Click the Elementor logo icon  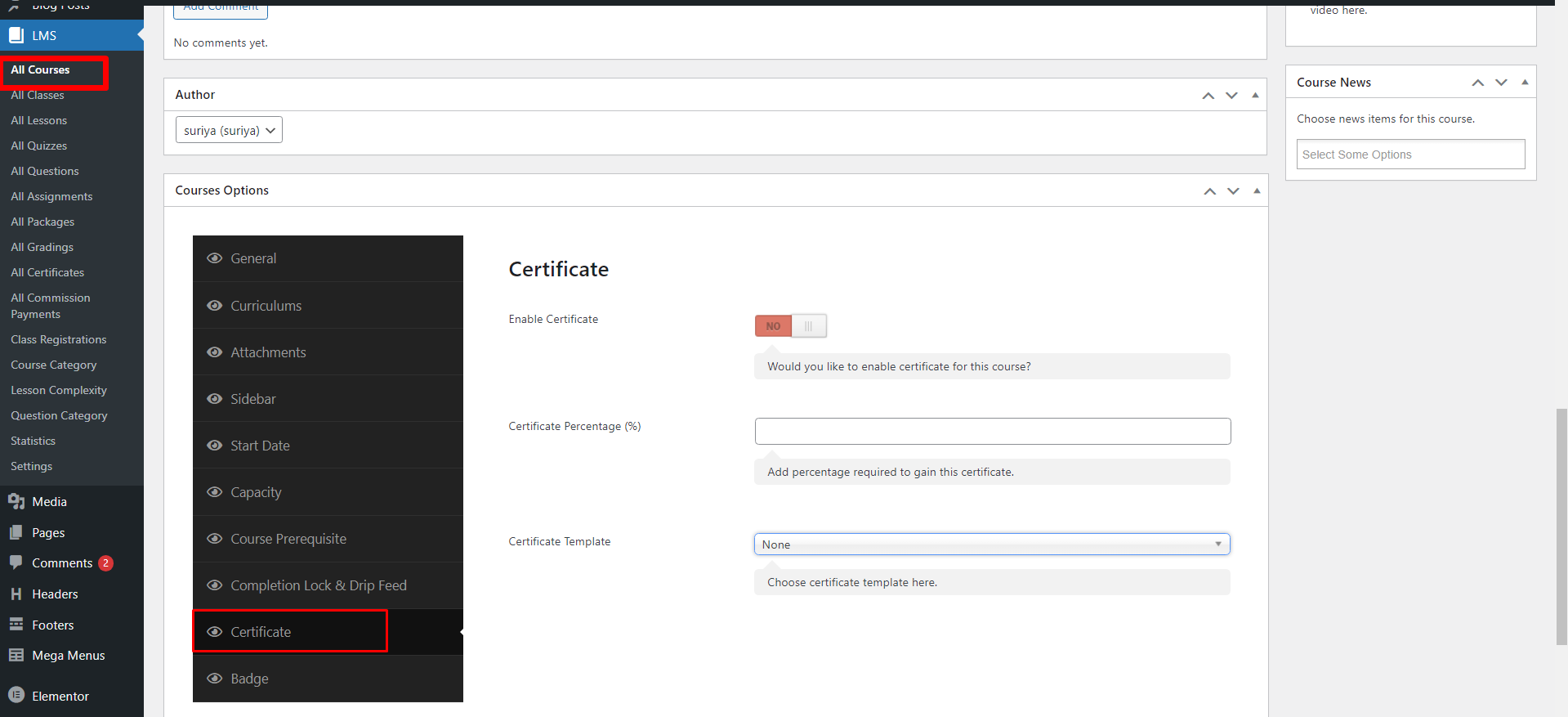click(x=16, y=695)
